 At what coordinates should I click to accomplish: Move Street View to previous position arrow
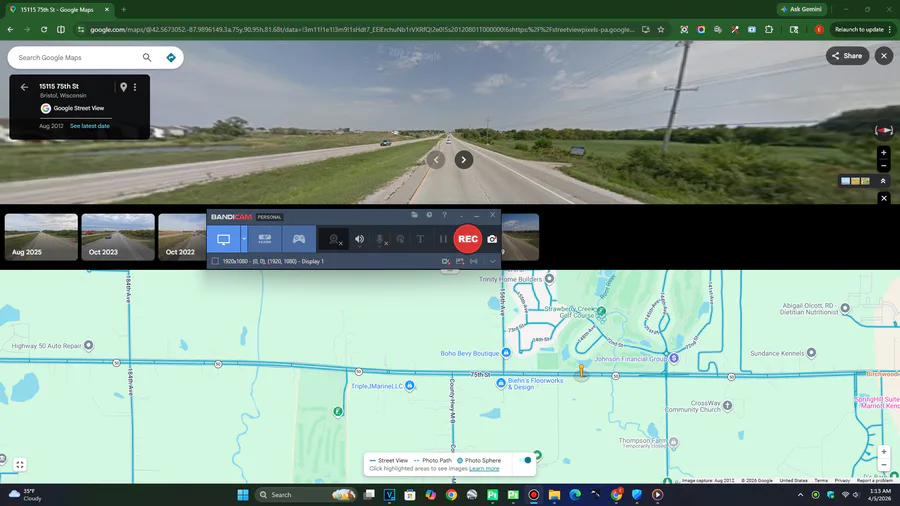[x=436, y=159]
